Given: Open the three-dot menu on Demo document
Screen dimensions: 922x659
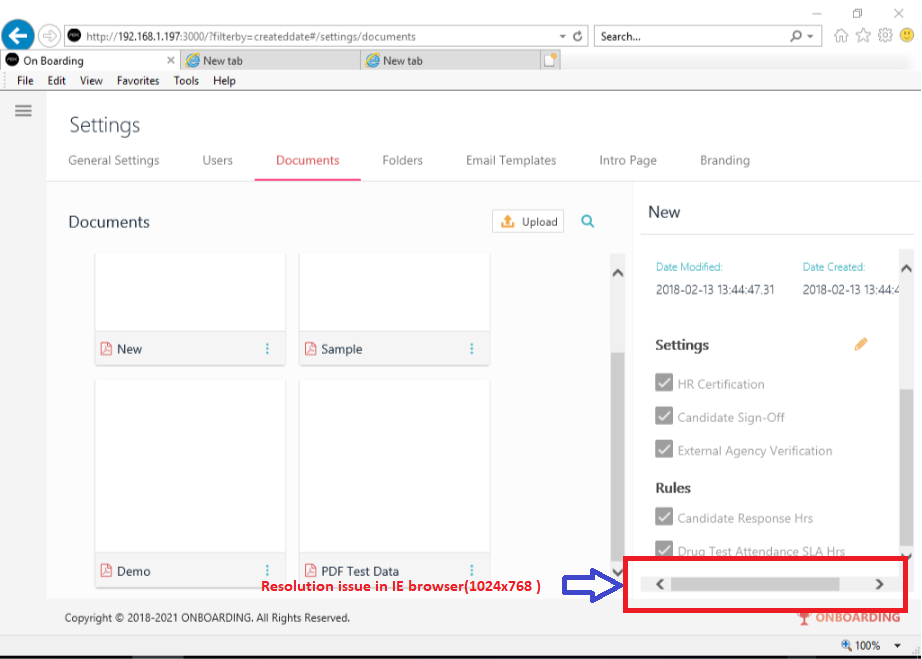Looking at the screenshot, I should (x=267, y=570).
